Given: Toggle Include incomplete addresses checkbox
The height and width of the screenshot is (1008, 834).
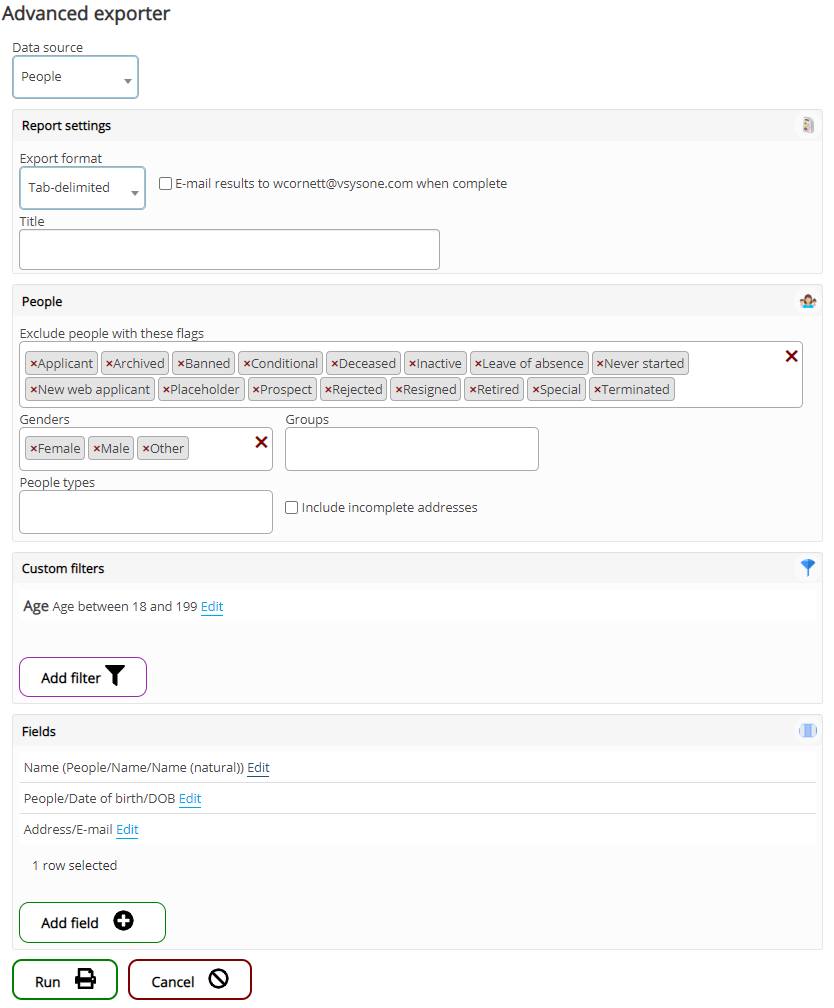Looking at the screenshot, I should tap(292, 508).
